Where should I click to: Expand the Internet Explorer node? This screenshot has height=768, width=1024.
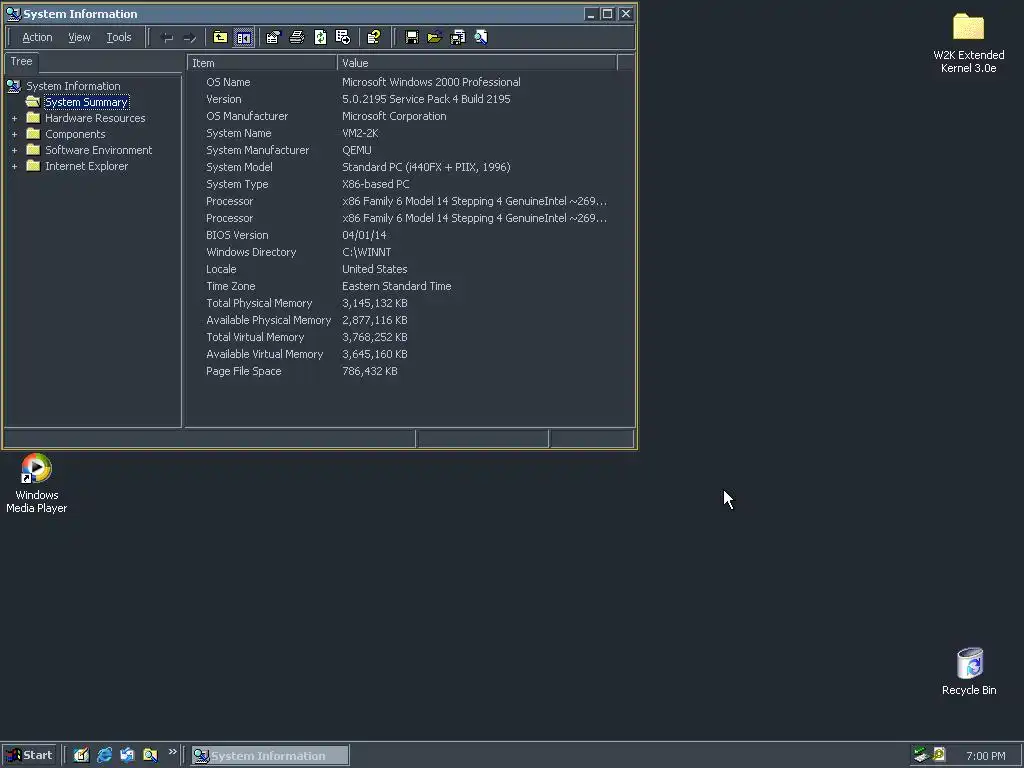click(14, 166)
